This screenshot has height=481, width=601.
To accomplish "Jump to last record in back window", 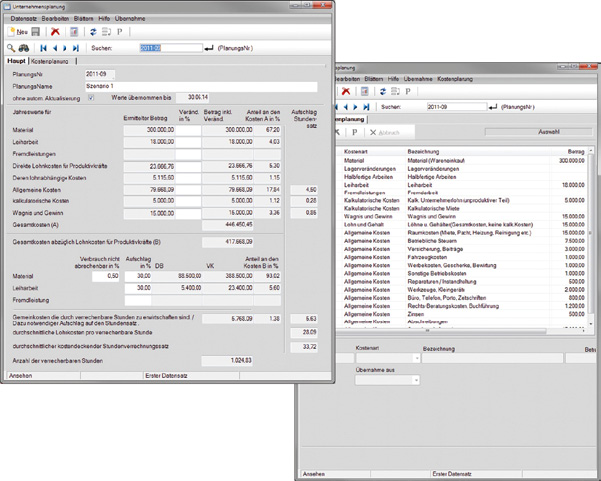I will (x=366, y=107).
